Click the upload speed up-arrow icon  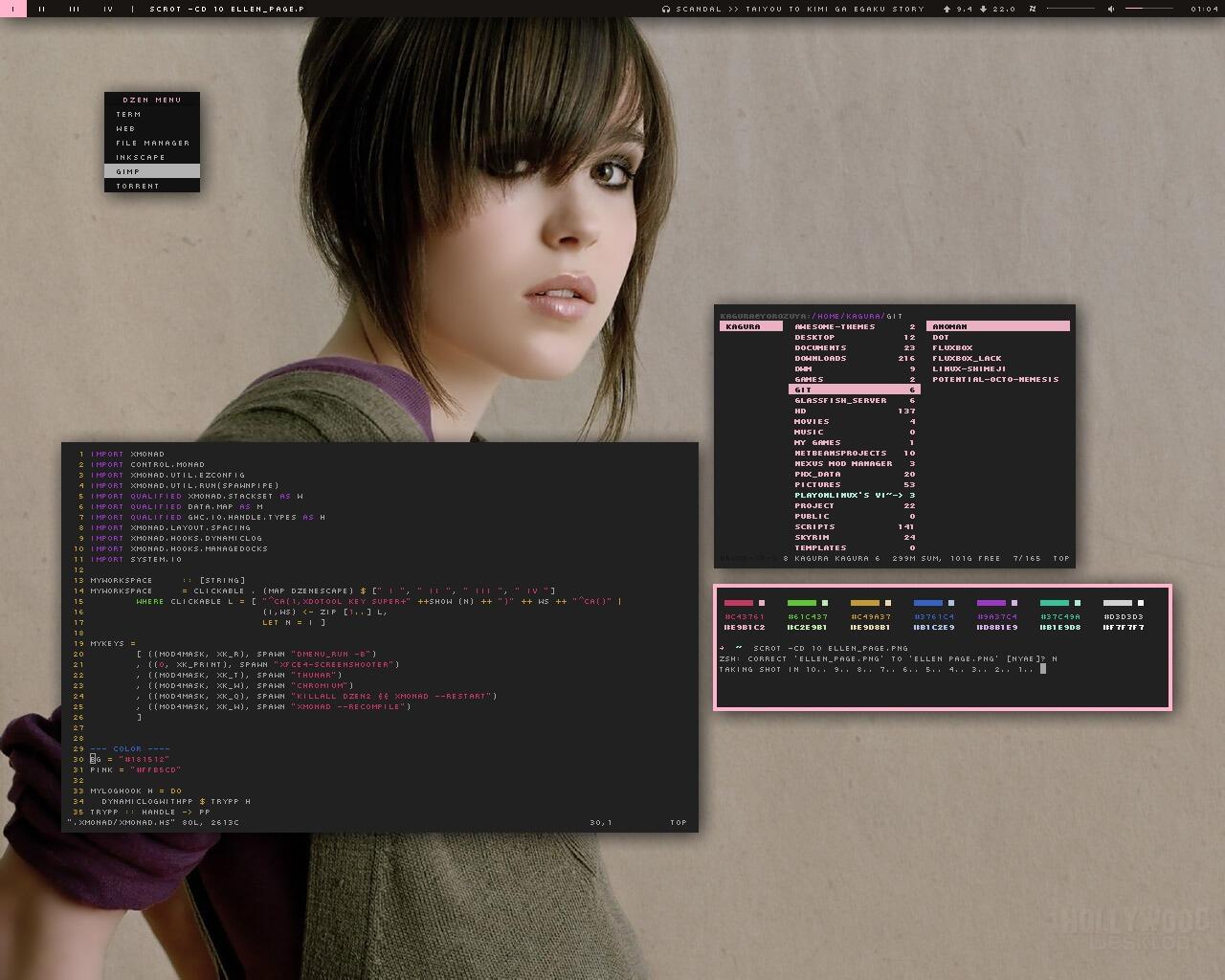[x=947, y=9]
